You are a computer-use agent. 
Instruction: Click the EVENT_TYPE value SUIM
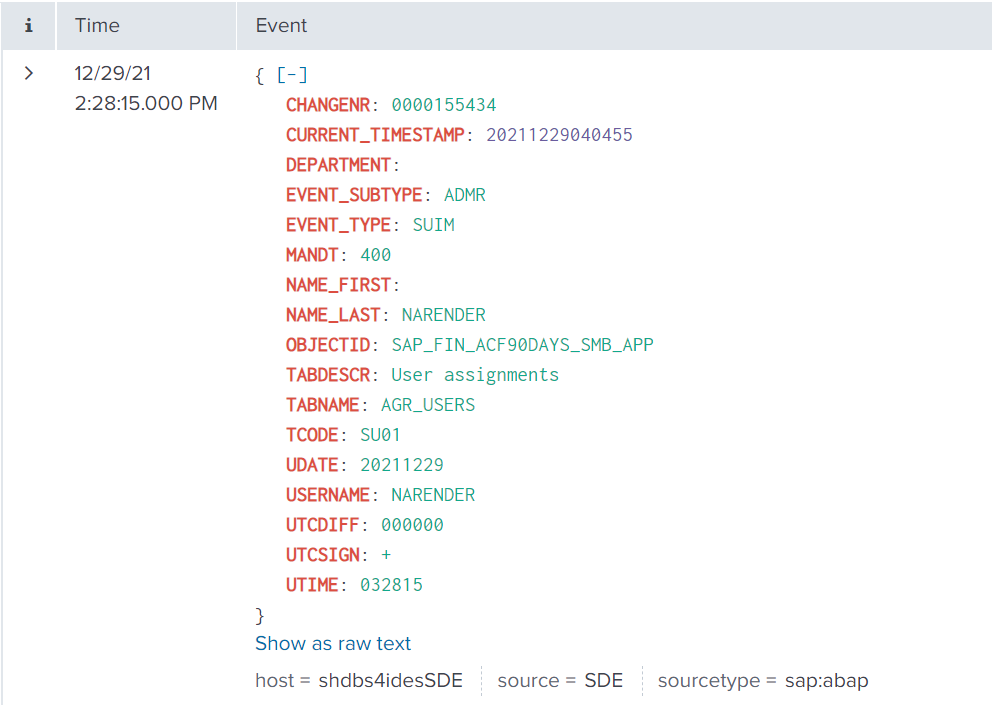coord(433,225)
